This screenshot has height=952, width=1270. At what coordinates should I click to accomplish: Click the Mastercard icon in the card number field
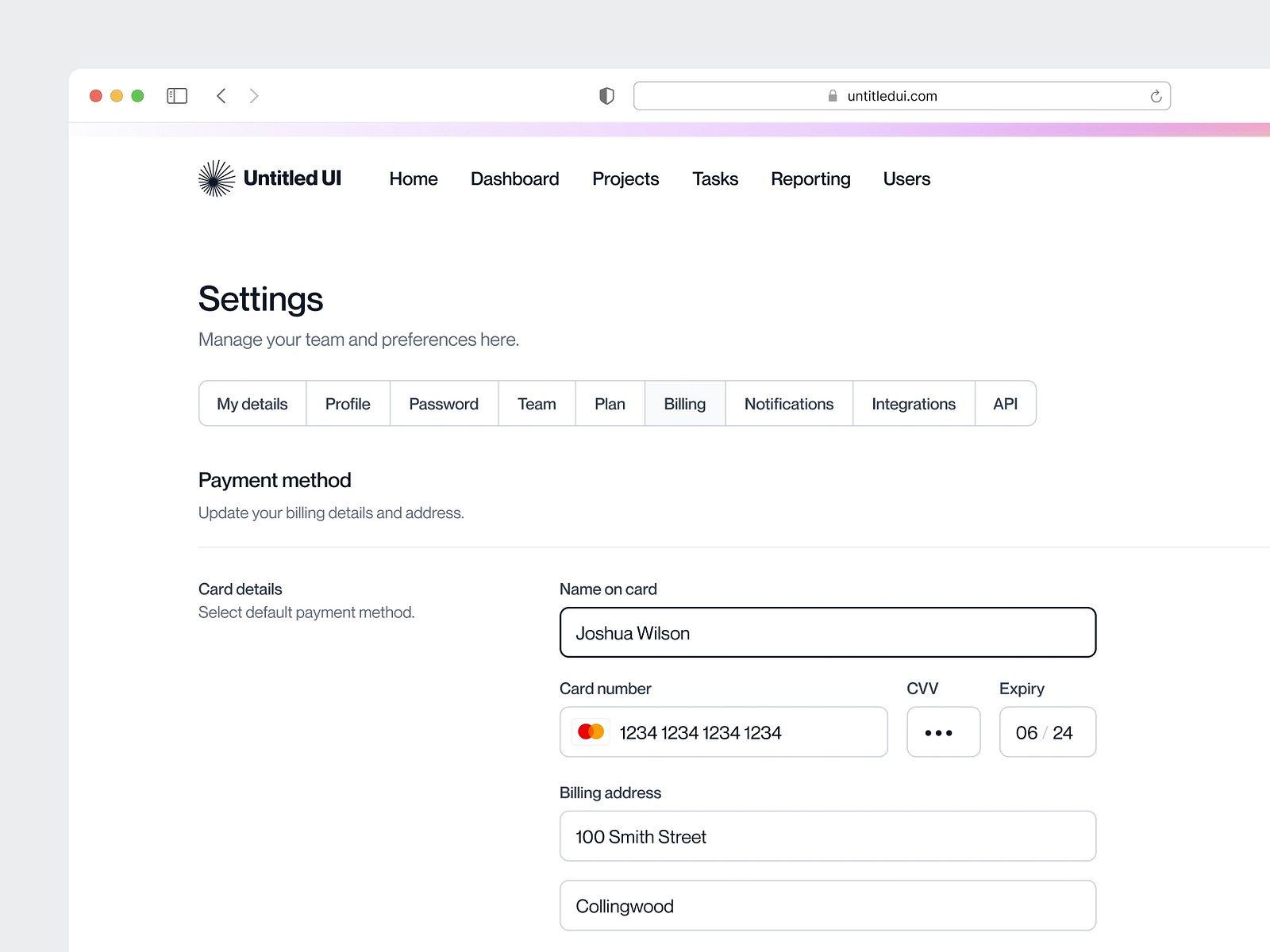click(x=590, y=731)
